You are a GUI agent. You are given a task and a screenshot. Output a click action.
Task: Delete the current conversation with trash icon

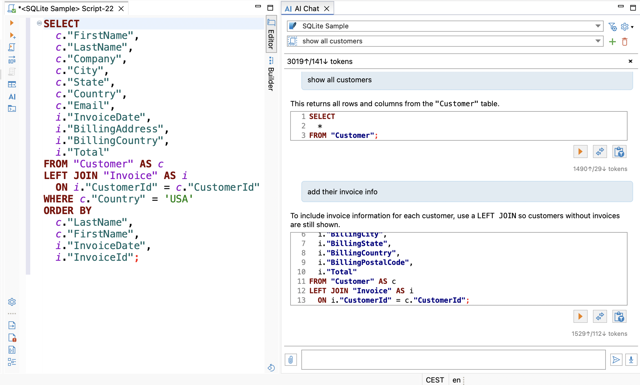[624, 42]
